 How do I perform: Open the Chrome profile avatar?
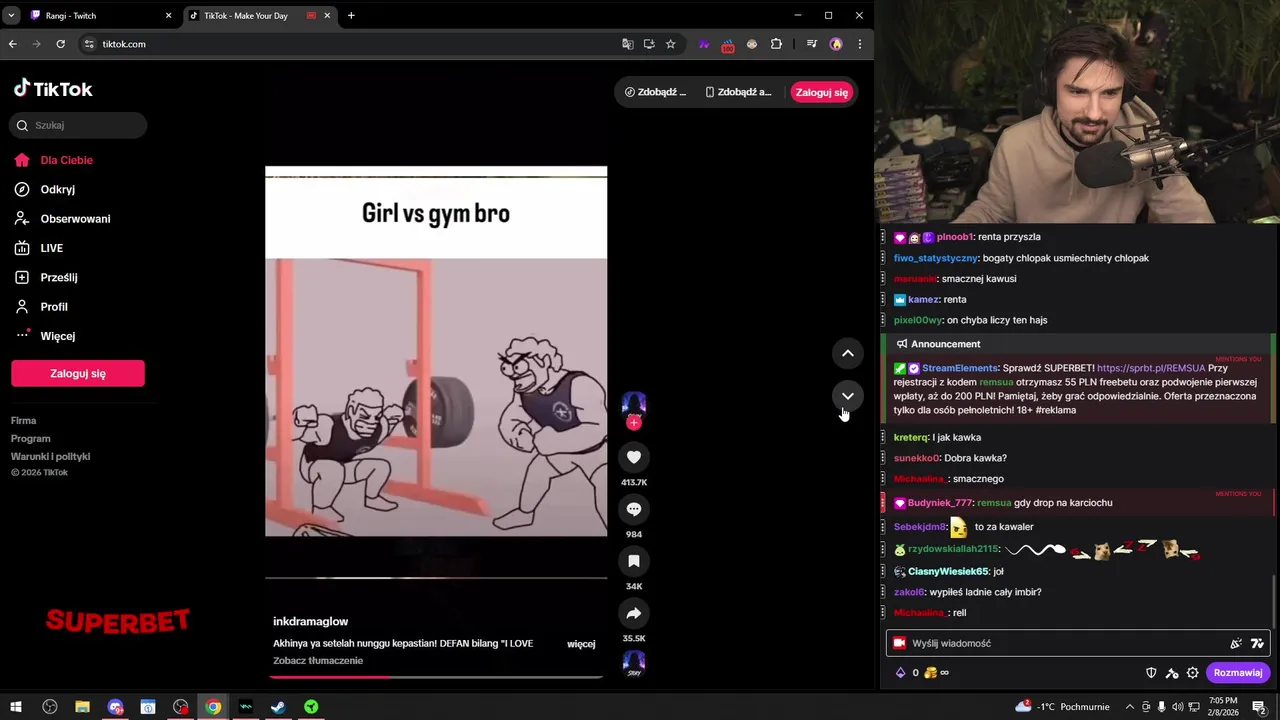click(x=836, y=44)
